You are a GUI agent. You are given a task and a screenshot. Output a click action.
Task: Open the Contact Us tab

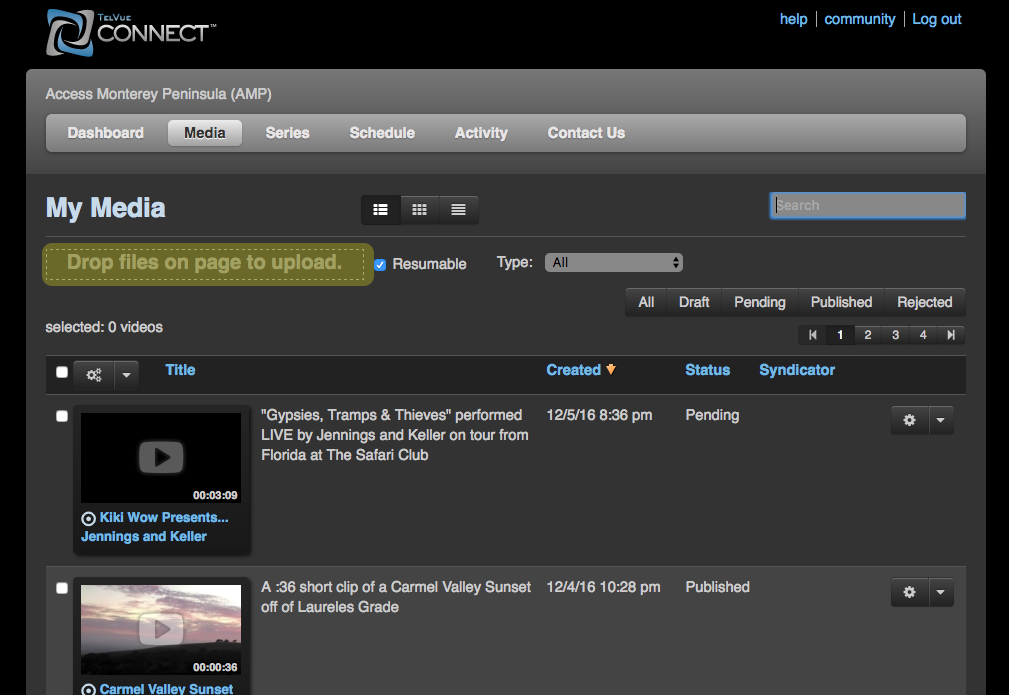coord(586,133)
